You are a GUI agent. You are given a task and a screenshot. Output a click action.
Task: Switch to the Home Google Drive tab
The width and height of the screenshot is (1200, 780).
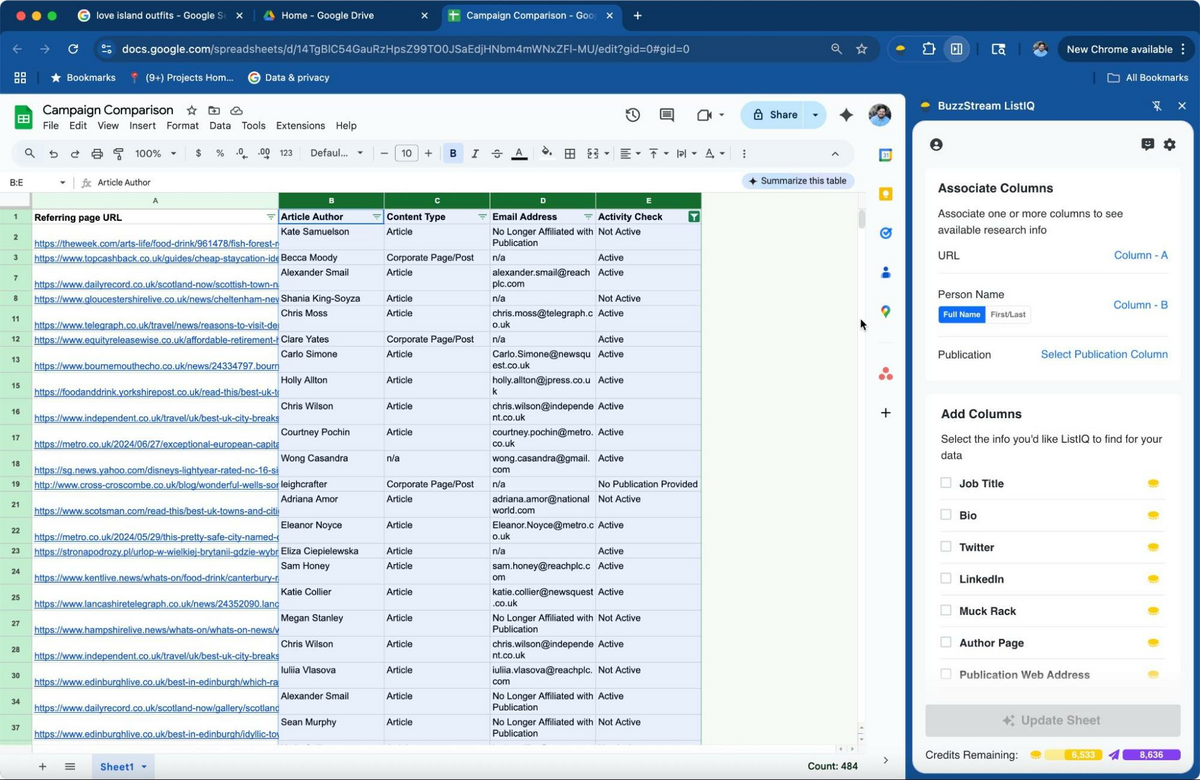pyautogui.click(x=328, y=16)
